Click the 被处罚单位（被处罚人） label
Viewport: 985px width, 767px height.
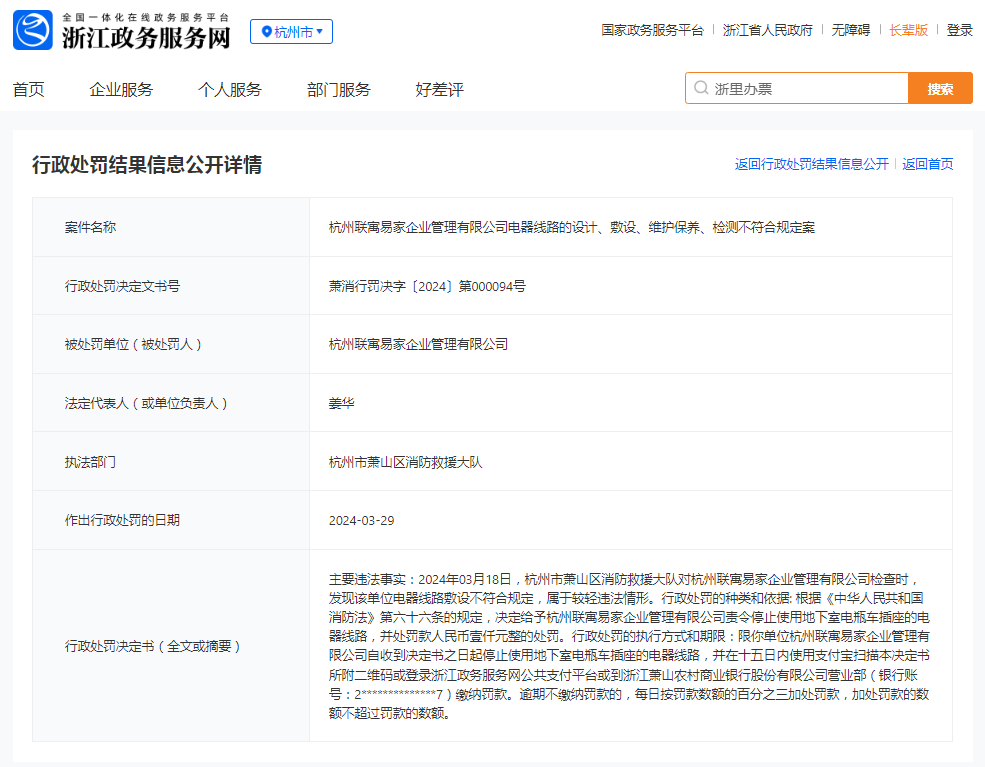[x=133, y=344]
